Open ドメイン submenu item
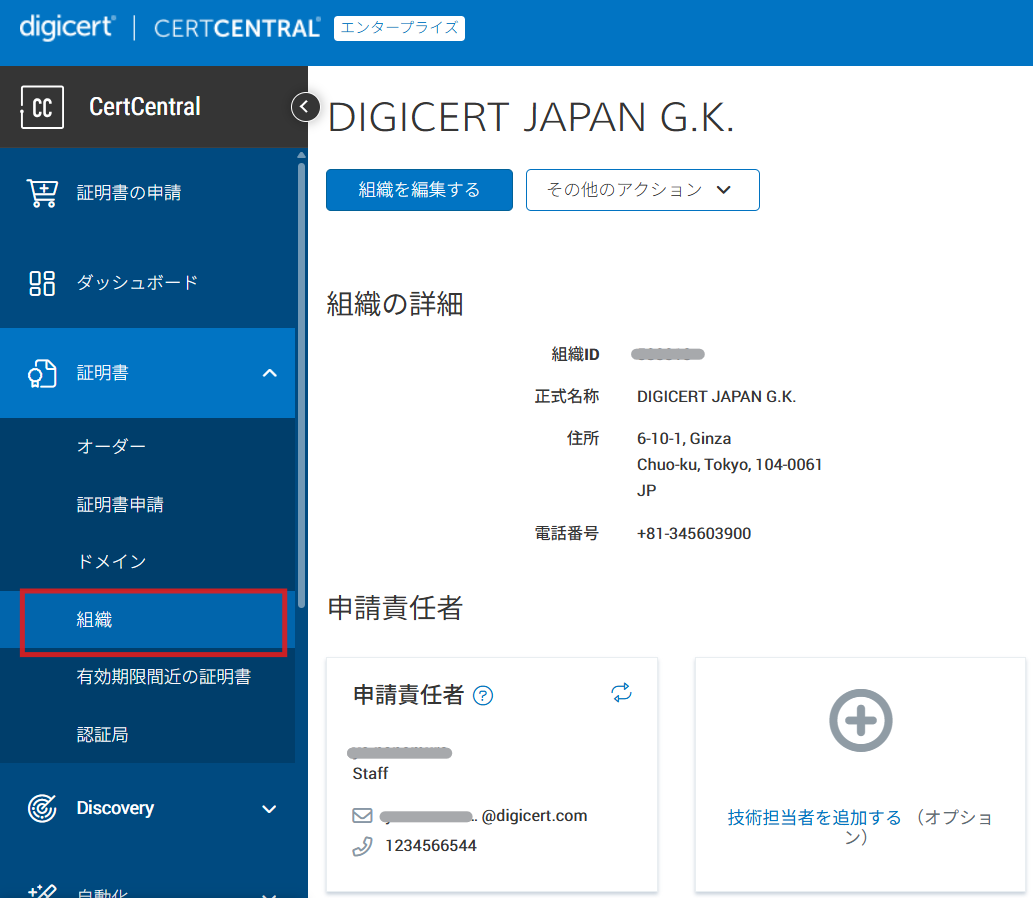The height and width of the screenshot is (898, 1033). [148, 561]
